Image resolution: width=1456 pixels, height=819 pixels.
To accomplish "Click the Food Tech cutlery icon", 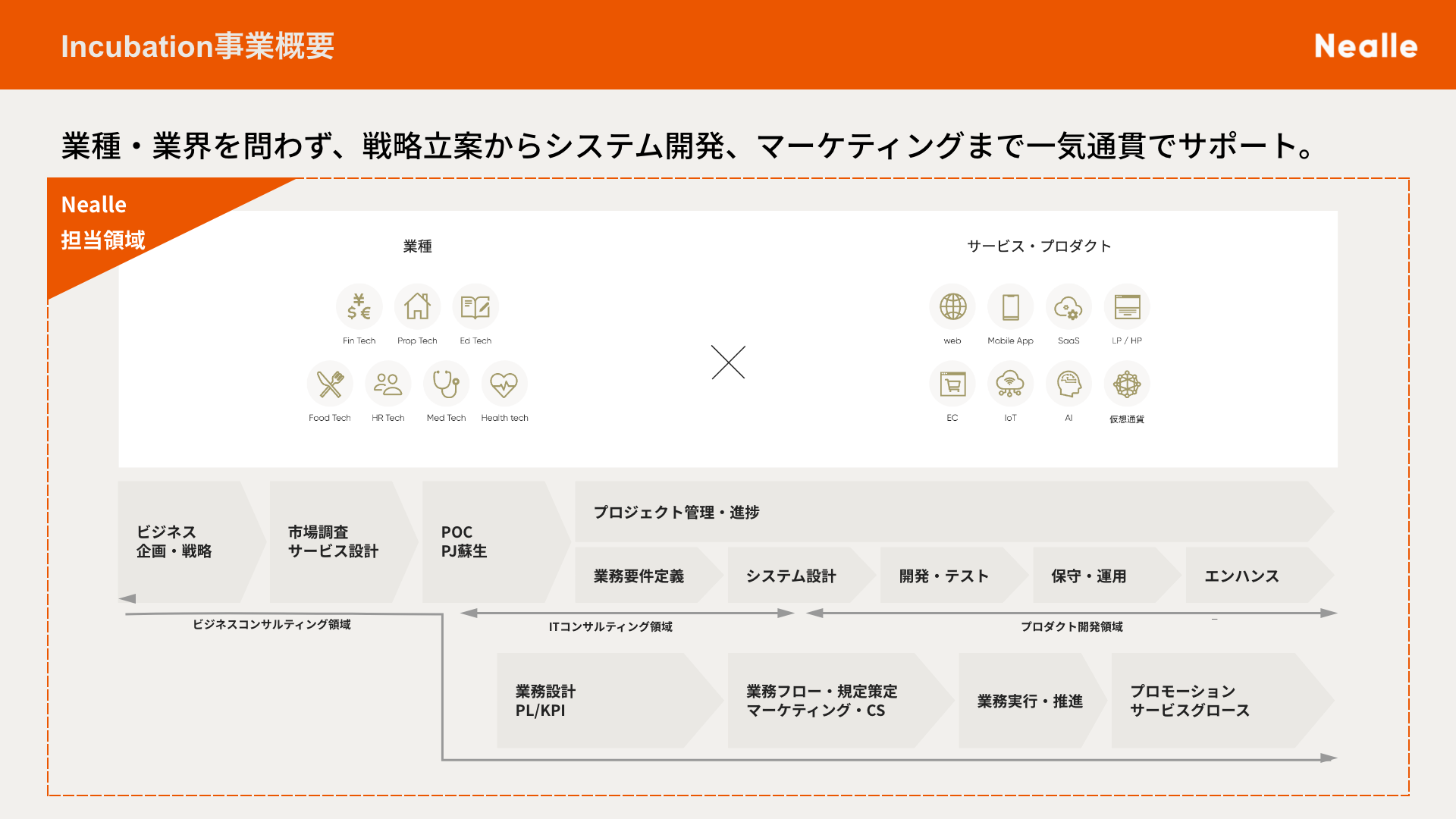I will point(330,384).
